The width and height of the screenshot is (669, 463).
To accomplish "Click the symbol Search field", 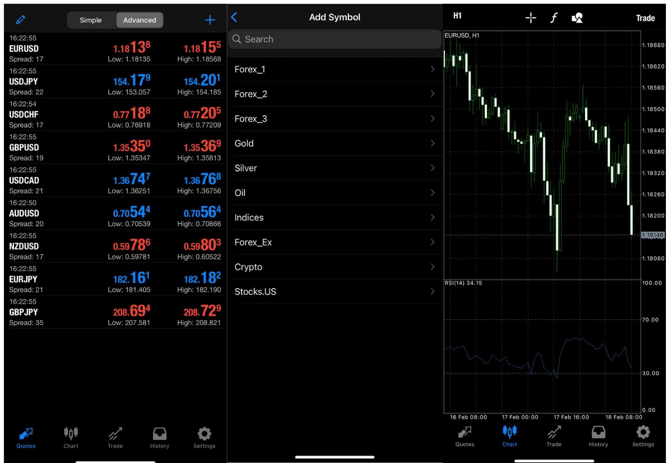I will pos(334,39).
